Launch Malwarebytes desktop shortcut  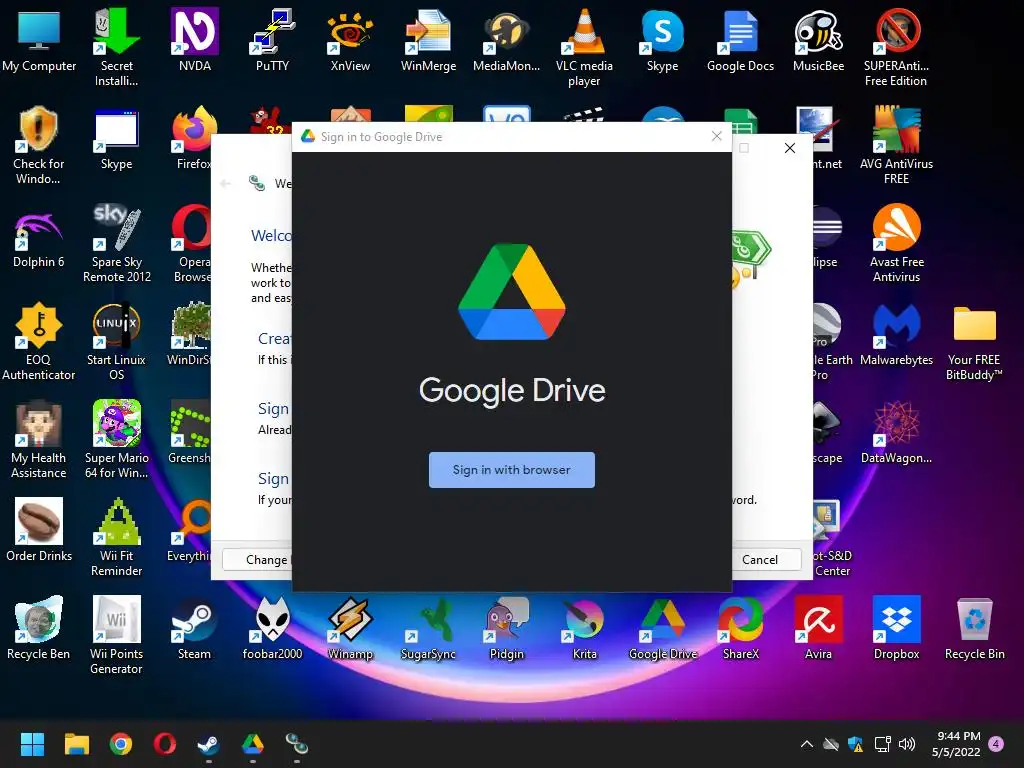tap(896, 334)
